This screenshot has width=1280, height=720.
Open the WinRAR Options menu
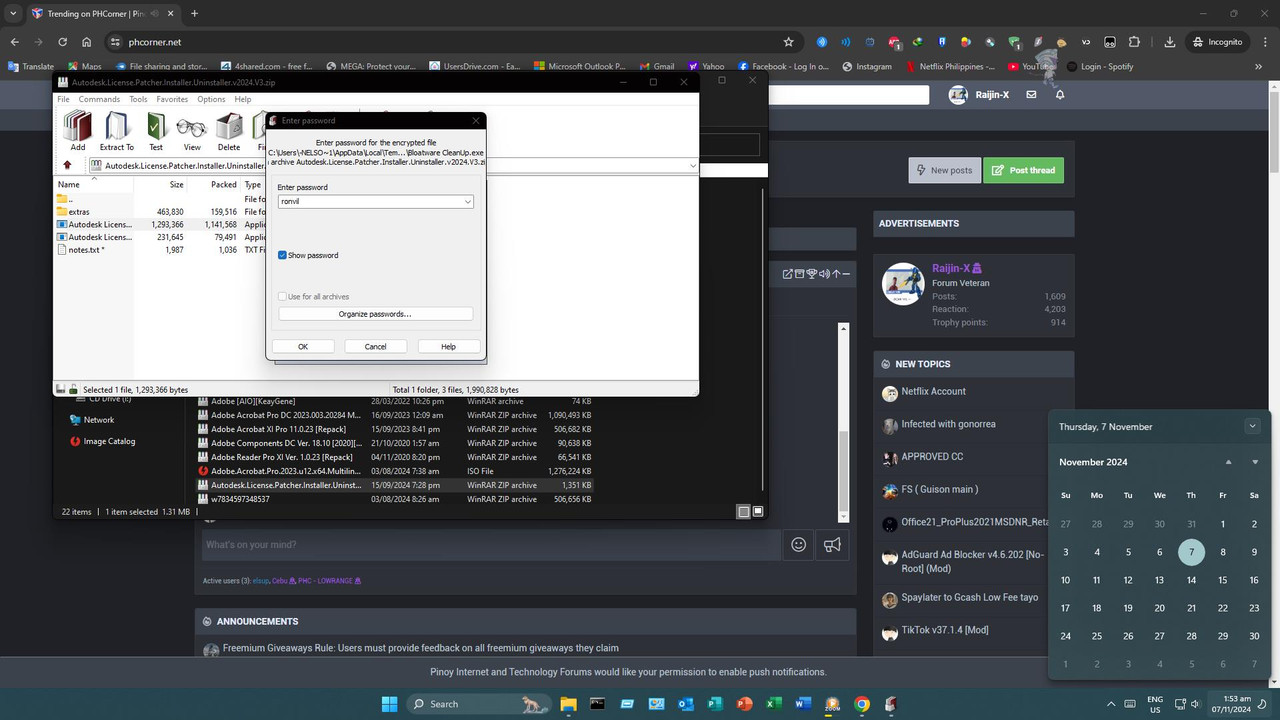[211, 99]
